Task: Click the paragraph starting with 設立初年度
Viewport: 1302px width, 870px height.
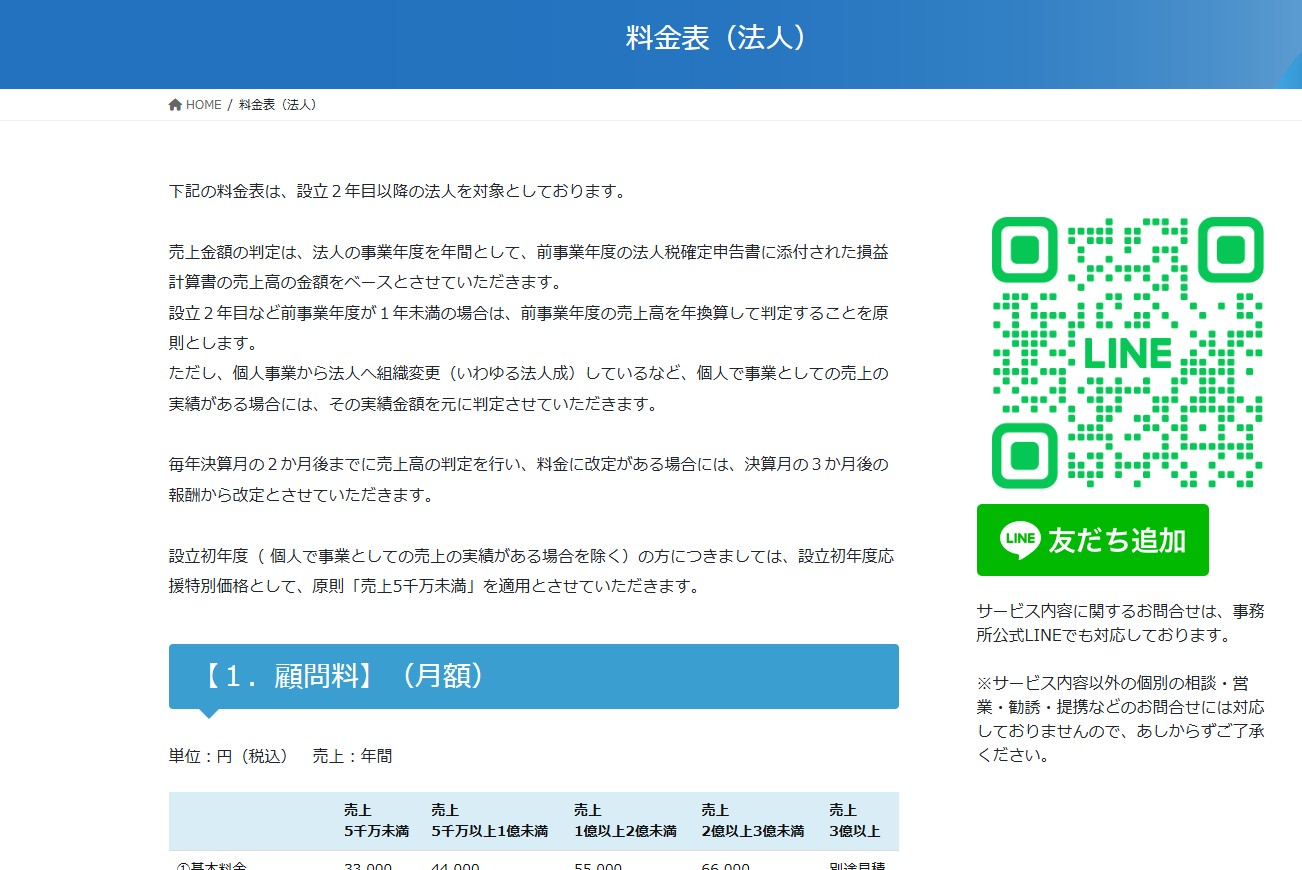Action: 532,570
